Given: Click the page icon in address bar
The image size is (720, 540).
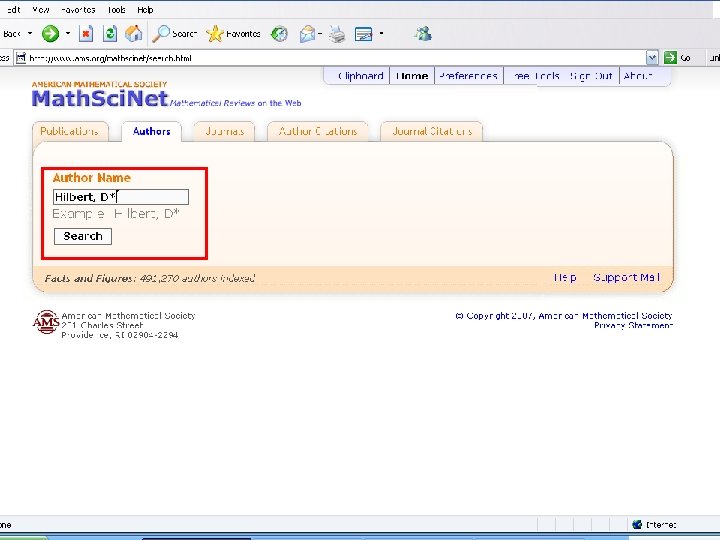Looking at the screenshot, I should 21,58.
